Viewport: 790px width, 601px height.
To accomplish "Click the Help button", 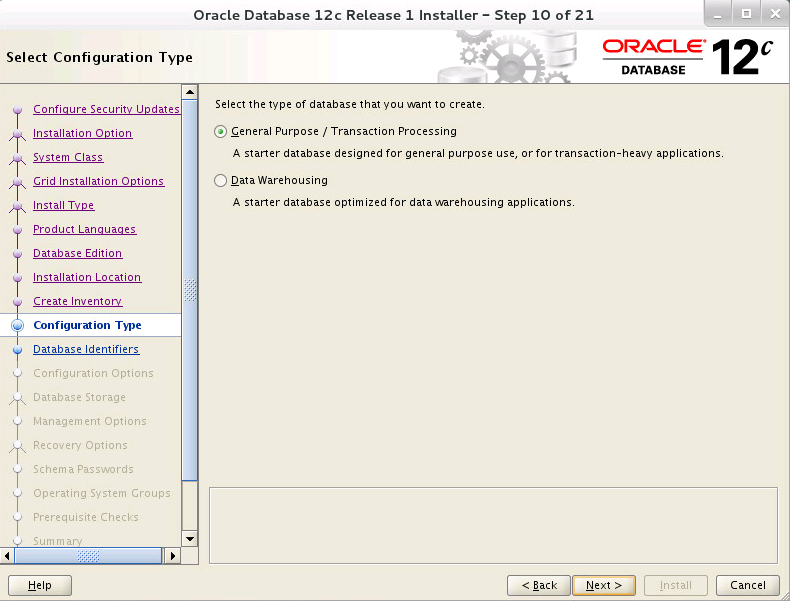I will pos(40,585).
